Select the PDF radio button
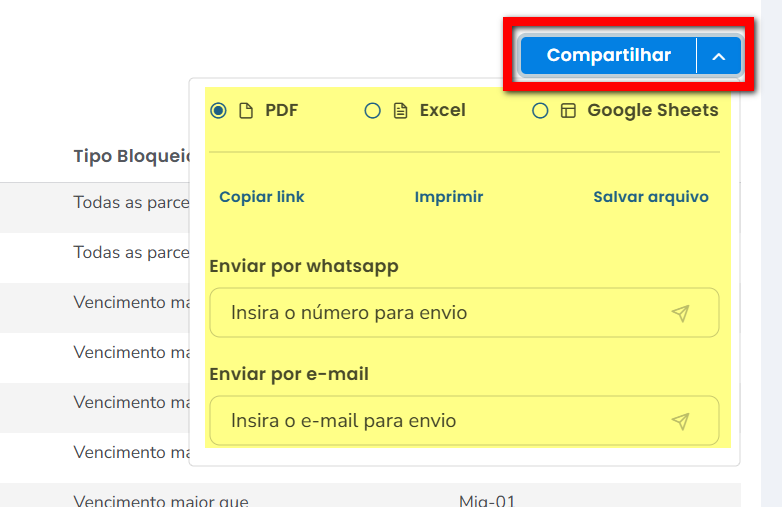782x507 pixels. [x=218, y=111]
